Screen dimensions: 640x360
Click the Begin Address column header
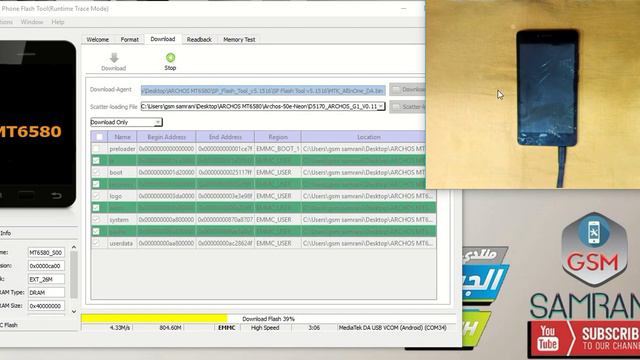coord(167,137)
